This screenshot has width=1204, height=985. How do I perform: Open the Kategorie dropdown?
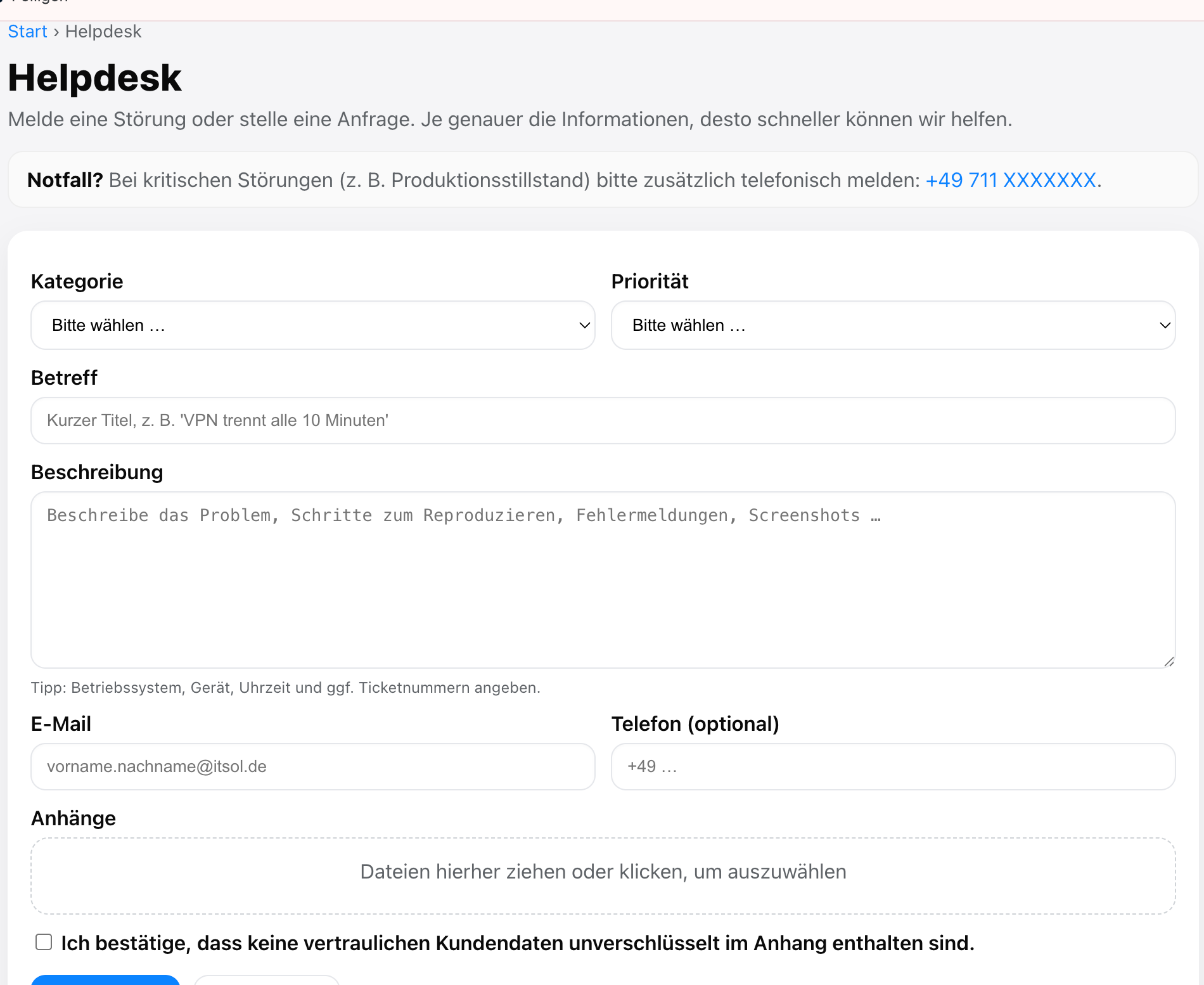(x=312, y=325)
